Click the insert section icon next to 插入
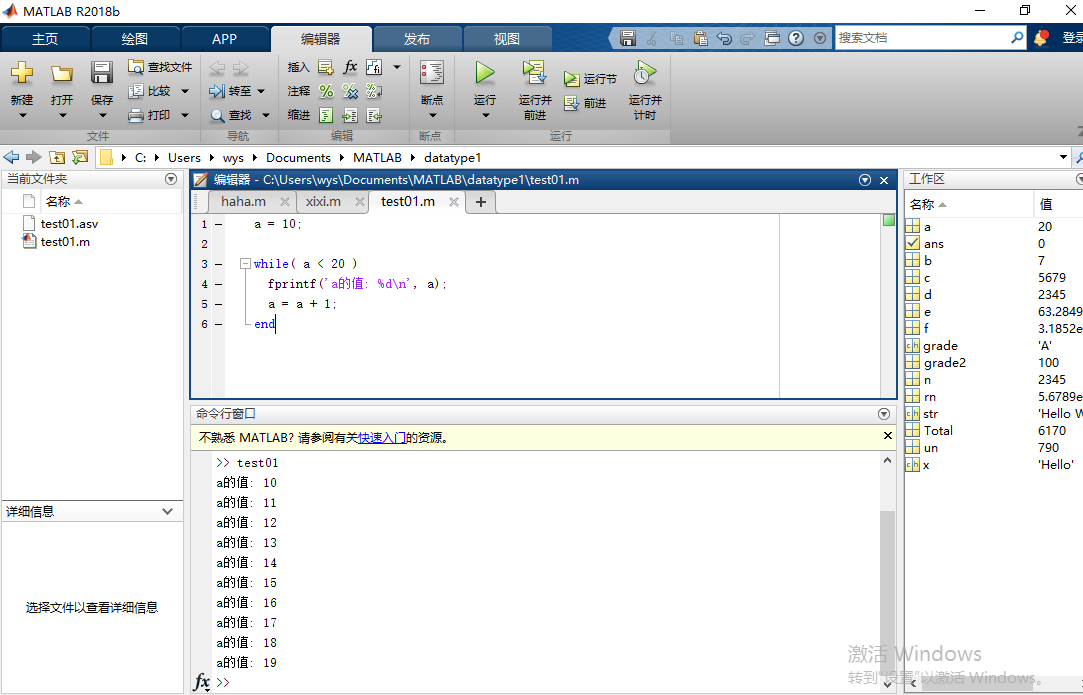This screenshot has width=1083, height=695. click(326, 67)
